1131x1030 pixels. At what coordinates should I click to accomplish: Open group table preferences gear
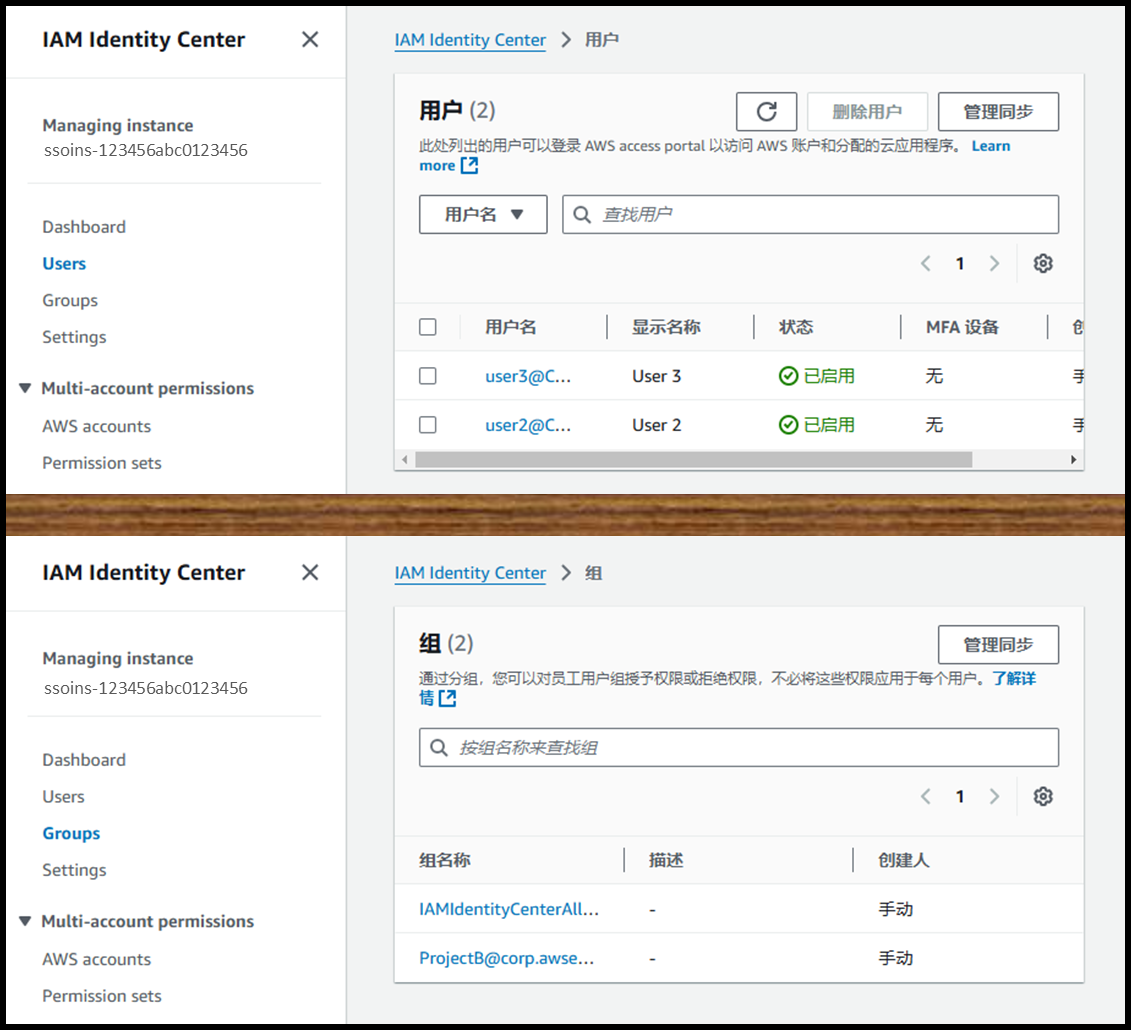click(x=1043, y=796)
